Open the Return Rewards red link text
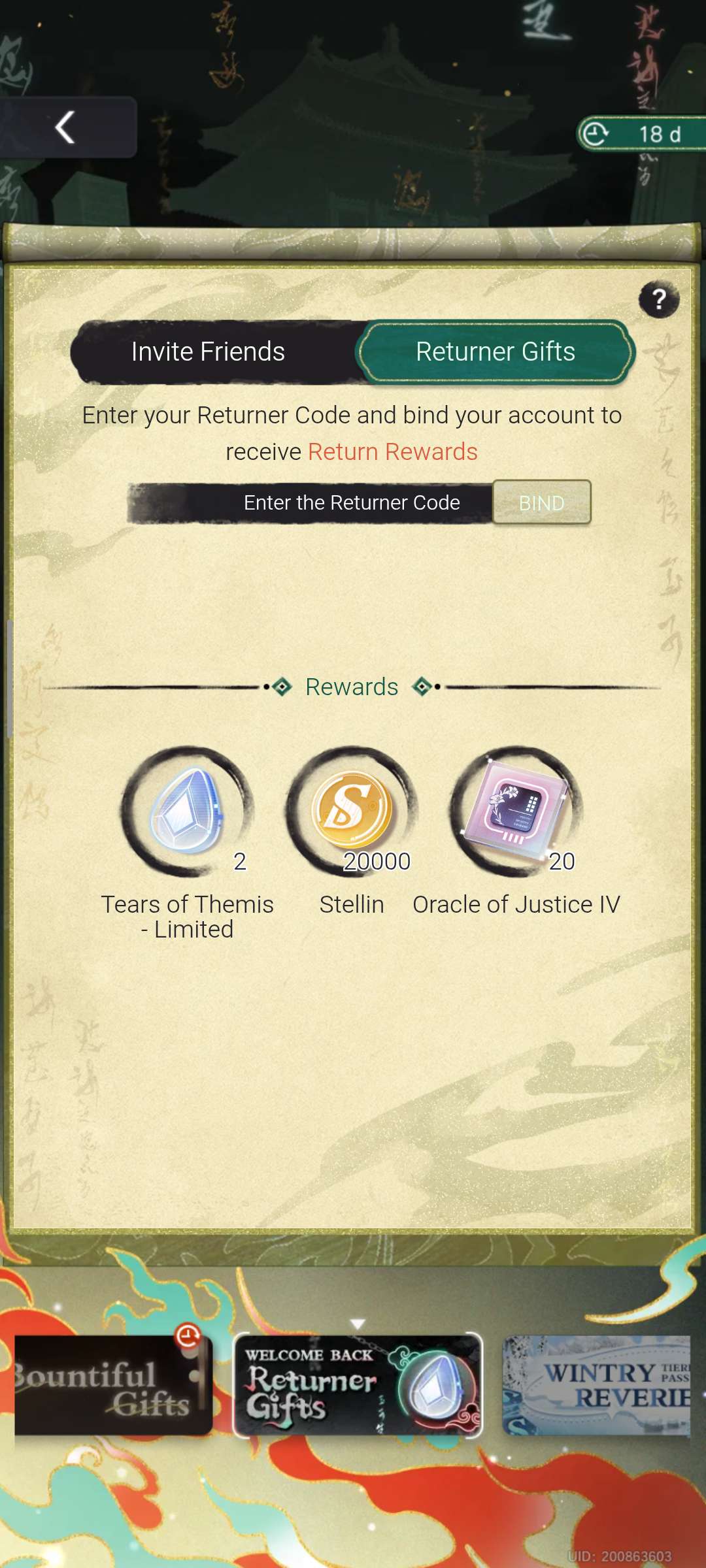Screen dimensions: 706x1568 coord(393,451)
